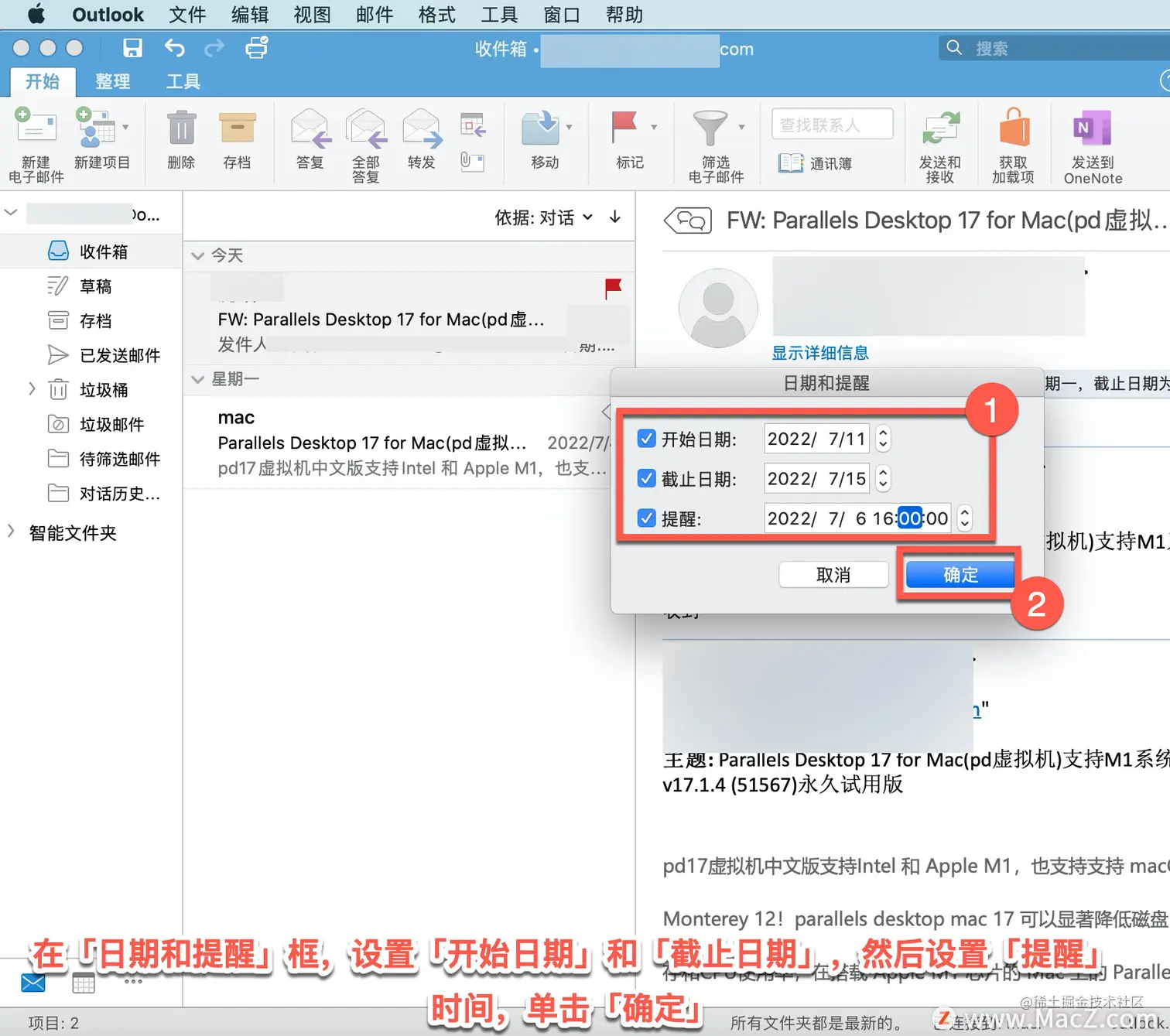The height and width of the screenshot is (1036, 1170).
Task: Click the Undo arrow icon
Action: (x=175, y=48)
